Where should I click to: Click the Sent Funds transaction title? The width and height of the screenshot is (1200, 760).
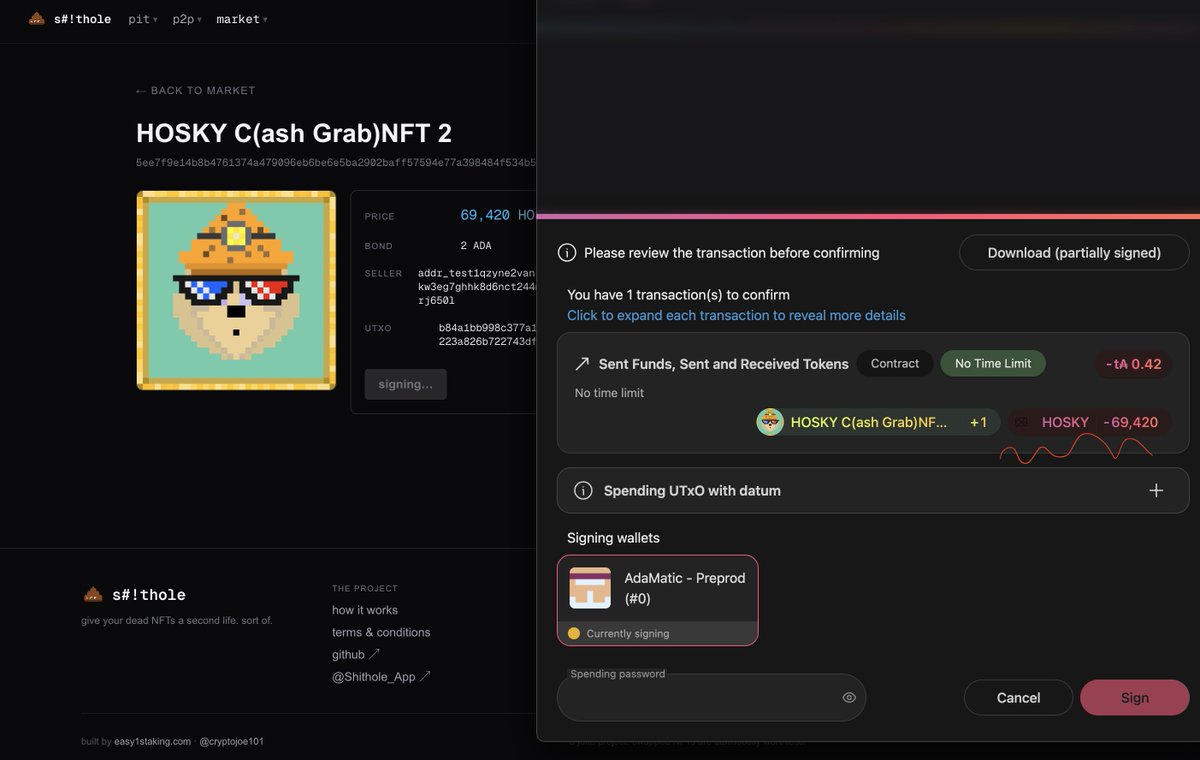pos(723,364)
